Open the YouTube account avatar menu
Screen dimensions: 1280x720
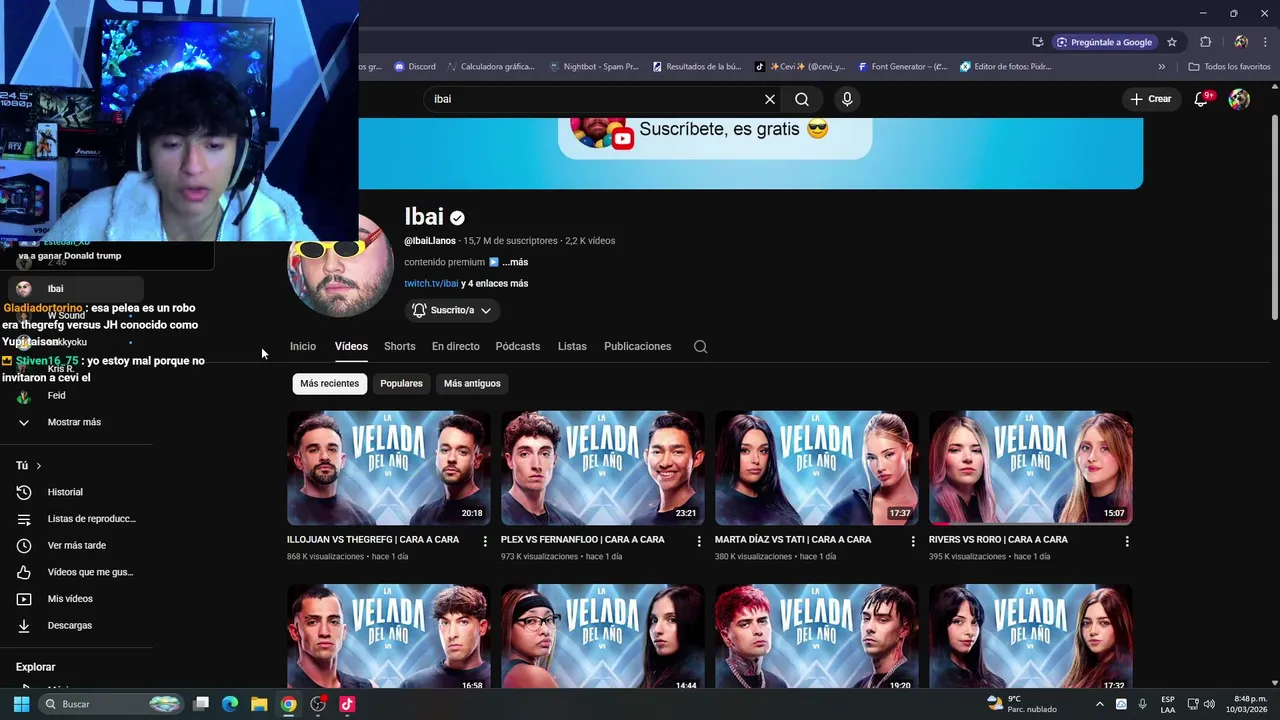(x=1239, y=99)
